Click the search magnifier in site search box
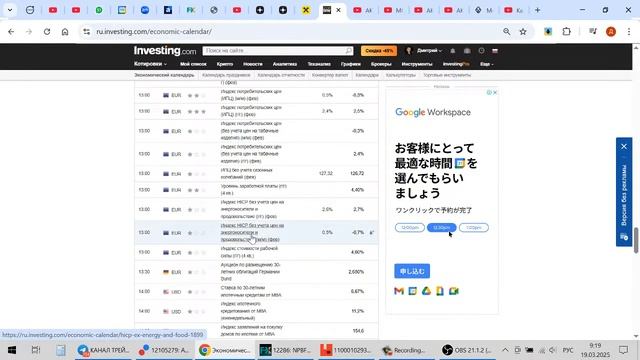This screenshot has height=360, width=640. 349,51
